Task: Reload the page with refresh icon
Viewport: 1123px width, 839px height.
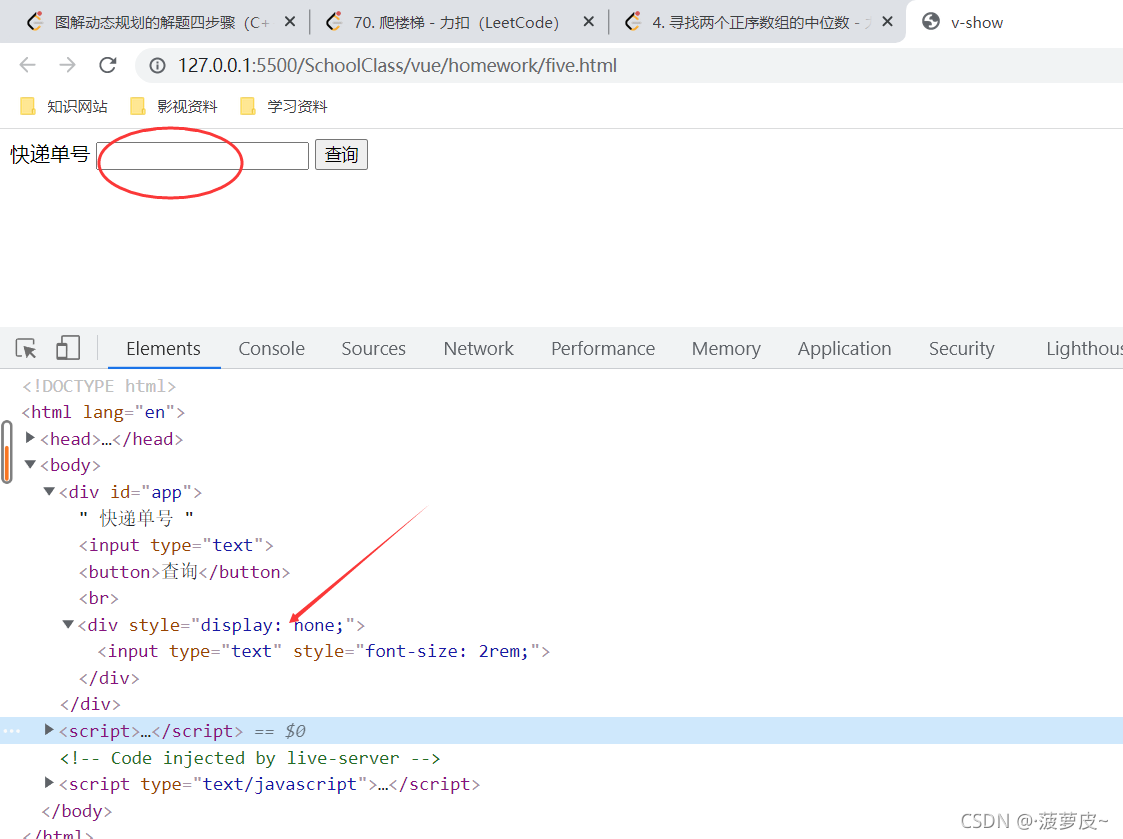Action: 108,65
